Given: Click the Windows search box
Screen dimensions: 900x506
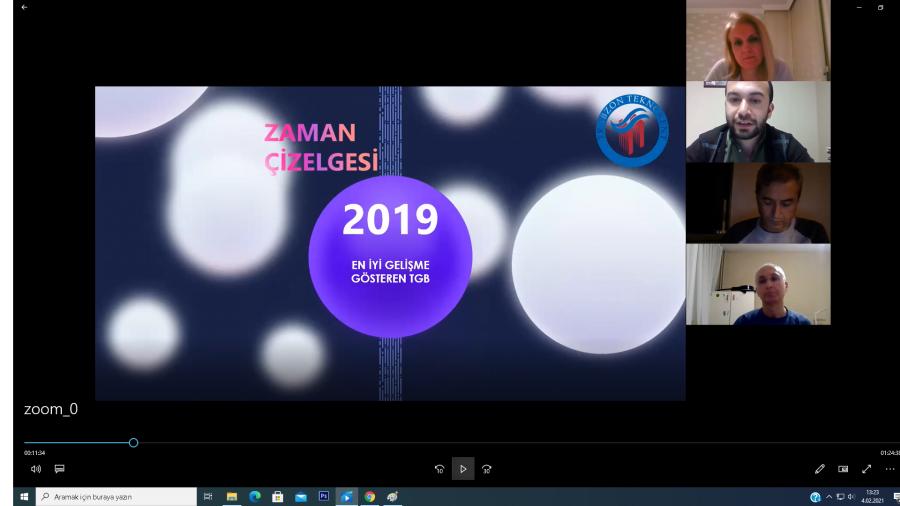Looking at the screenshot, I should (x=116, y=497).
